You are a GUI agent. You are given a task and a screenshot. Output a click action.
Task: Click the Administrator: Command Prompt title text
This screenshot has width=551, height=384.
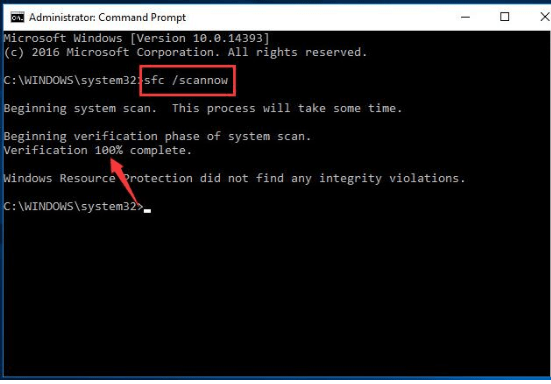coord(107,17)
